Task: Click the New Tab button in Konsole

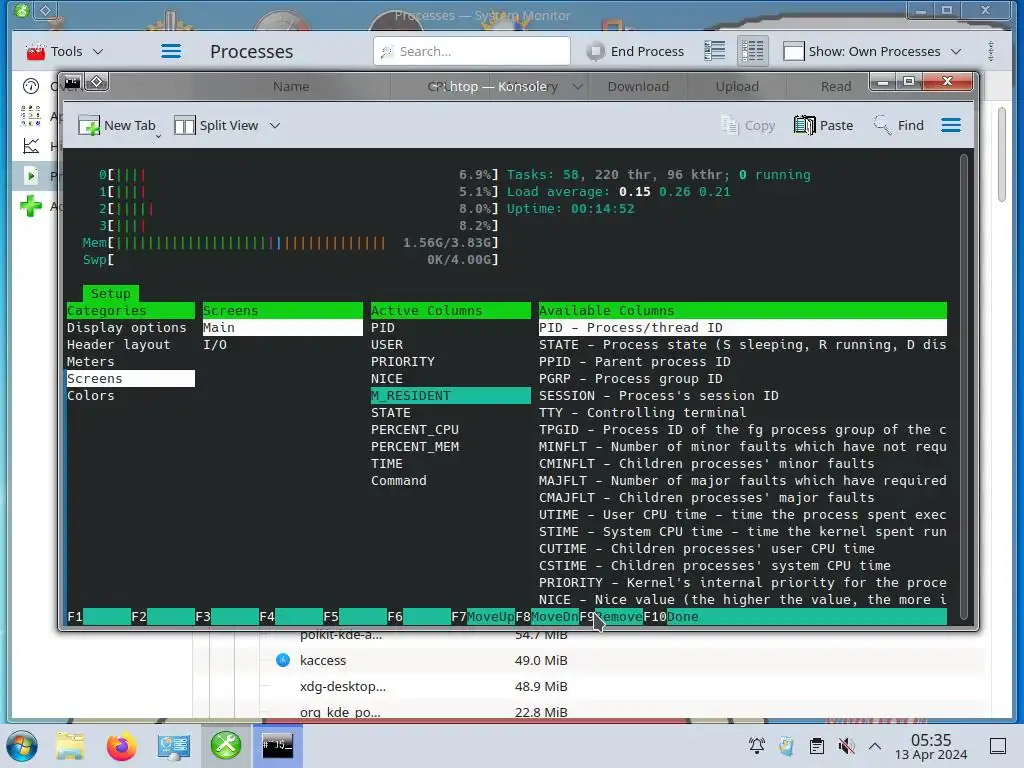Action: pyautogui.click(x=117, y=125)
